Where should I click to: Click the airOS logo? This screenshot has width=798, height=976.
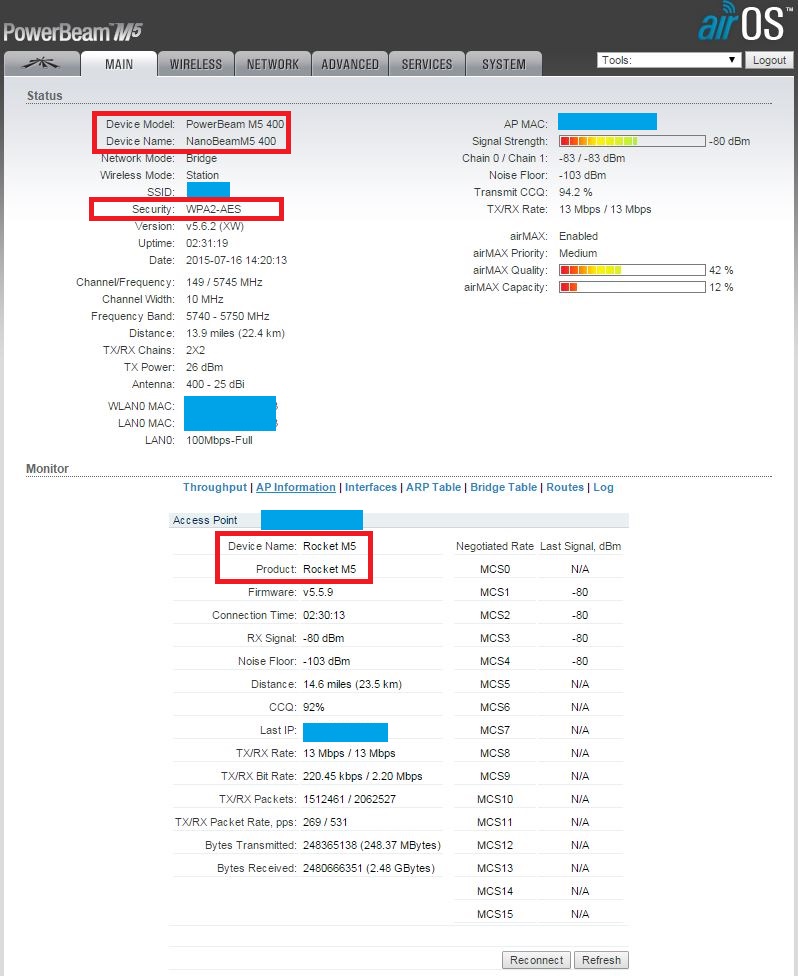pyautogui.click(x=745, y=22)
